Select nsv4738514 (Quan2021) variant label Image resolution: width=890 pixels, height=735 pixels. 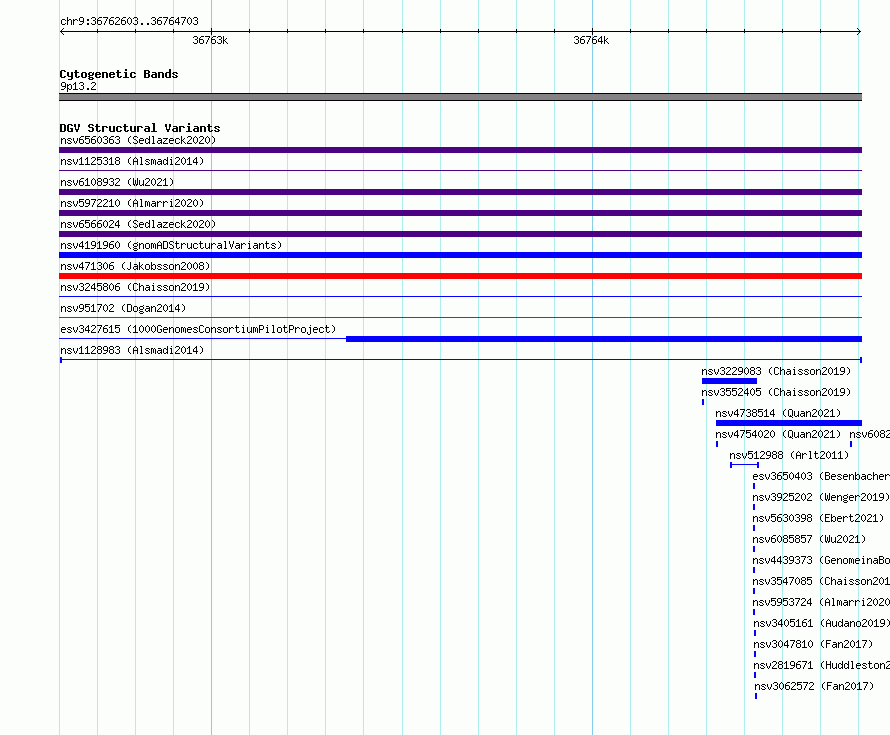778,413
